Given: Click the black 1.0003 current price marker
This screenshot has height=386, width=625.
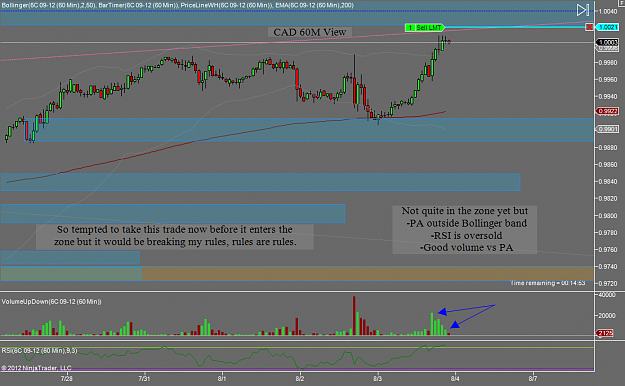Looking at the screenshot, I should (607, 42).
